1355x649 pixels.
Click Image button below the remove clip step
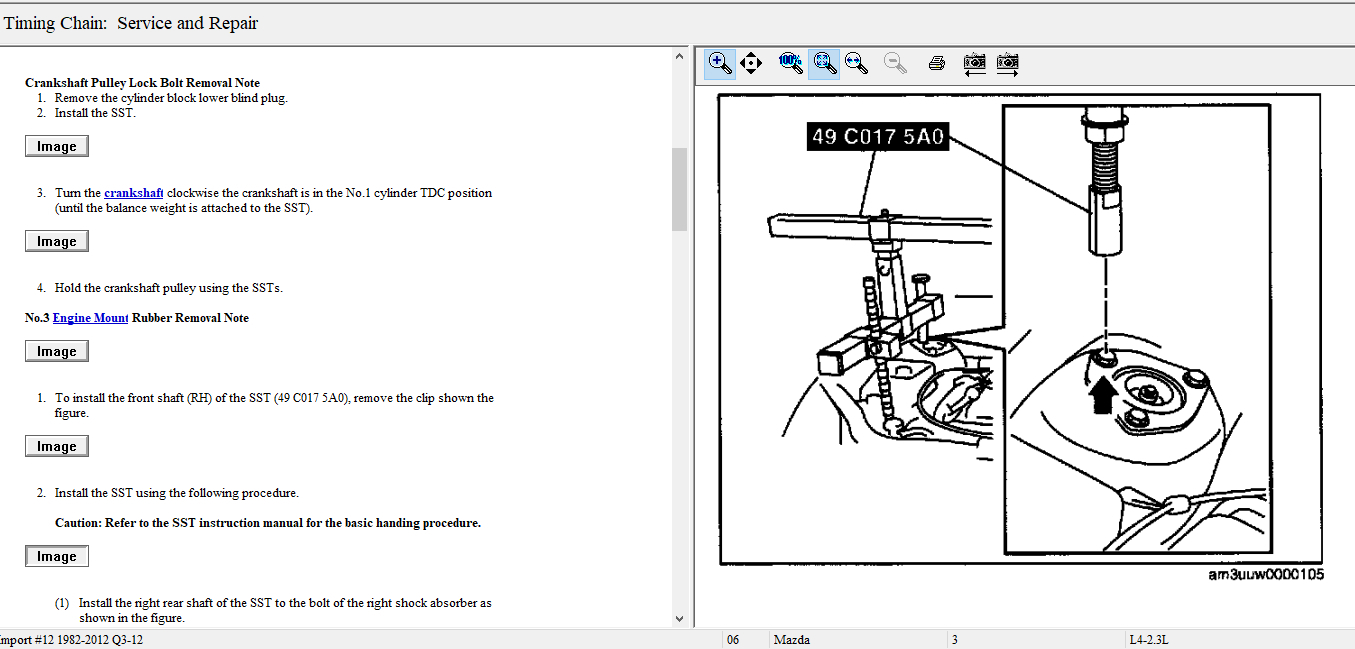pos(57,447)
